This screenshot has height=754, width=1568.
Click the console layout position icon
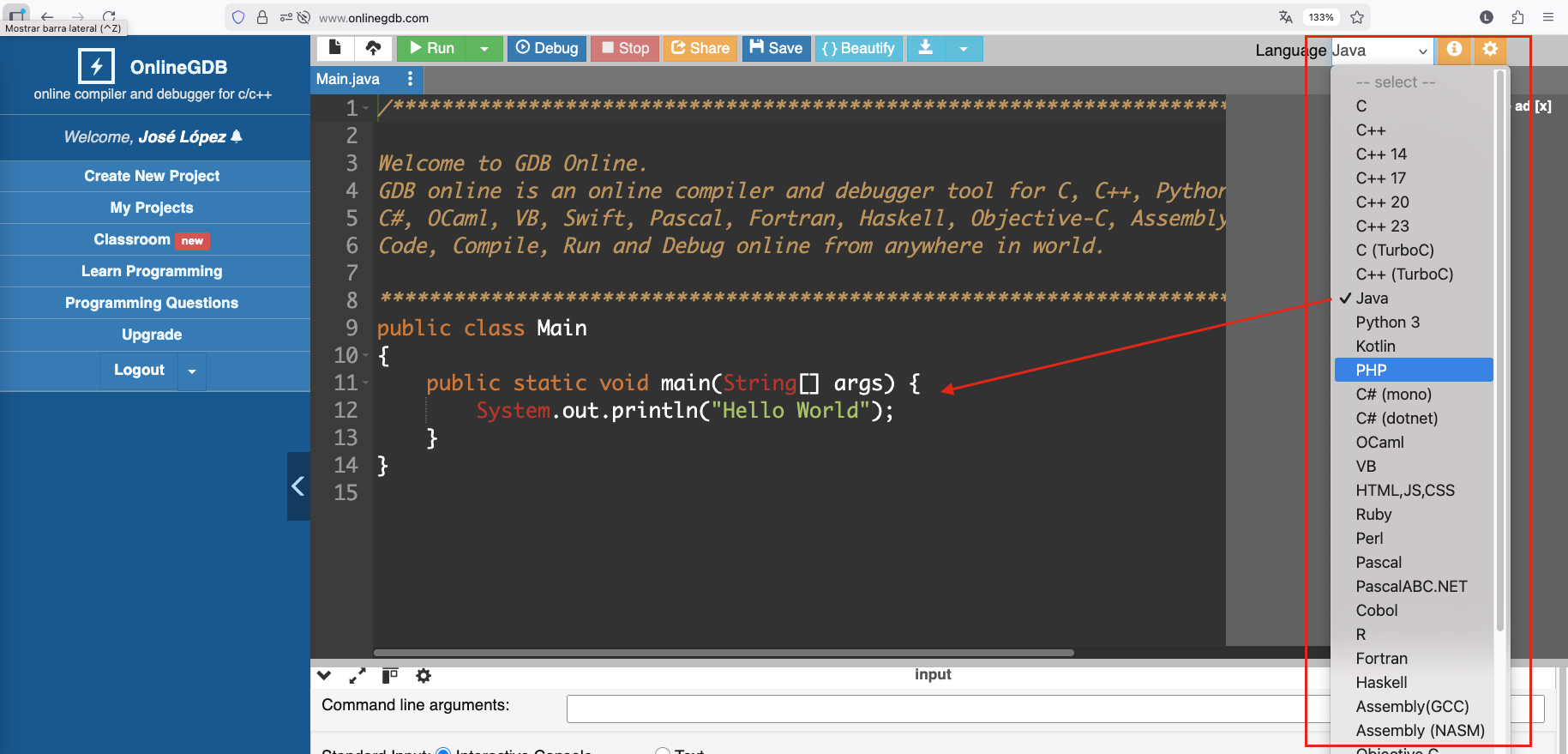(390, 676)
